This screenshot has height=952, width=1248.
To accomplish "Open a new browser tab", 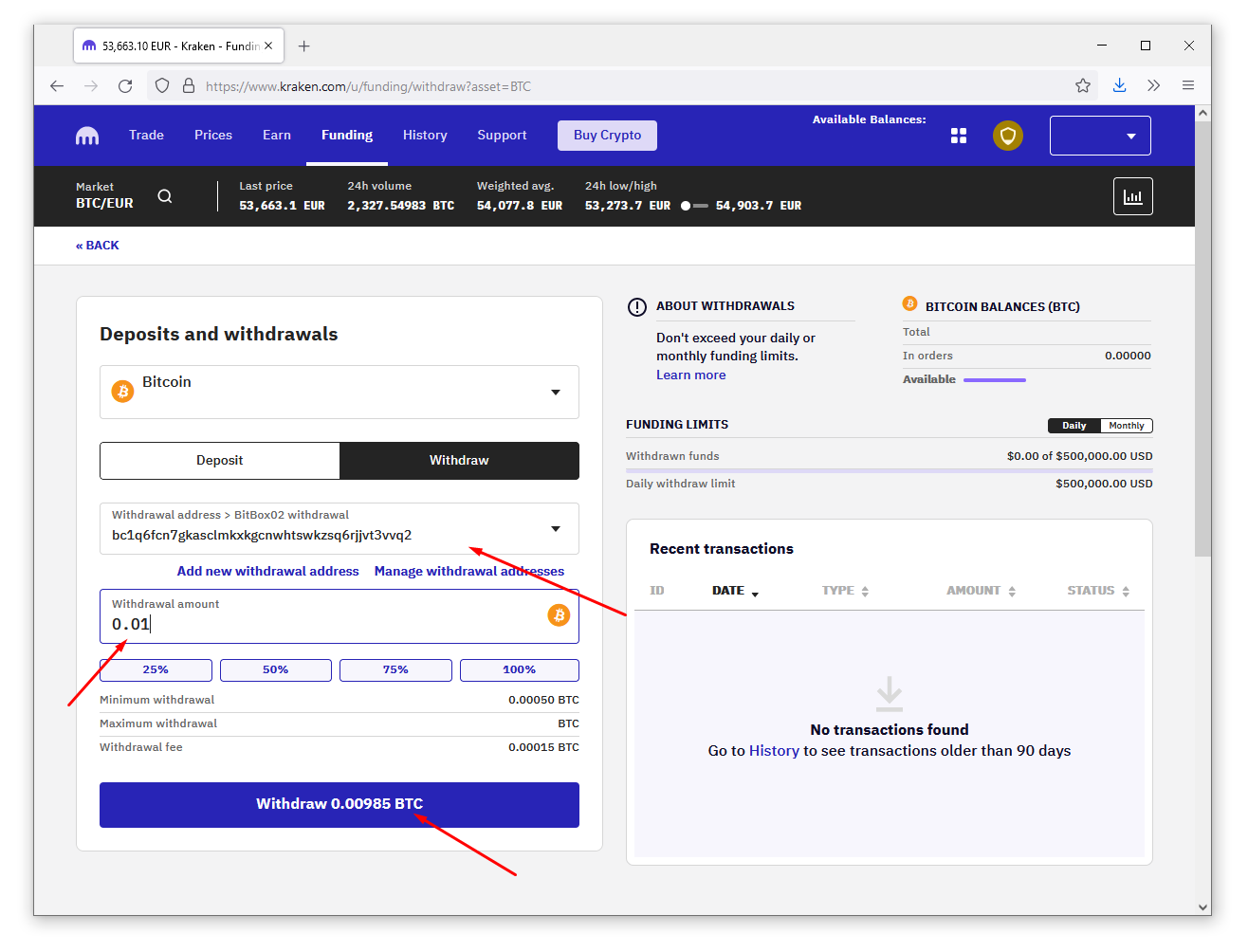I will point(304,46).
